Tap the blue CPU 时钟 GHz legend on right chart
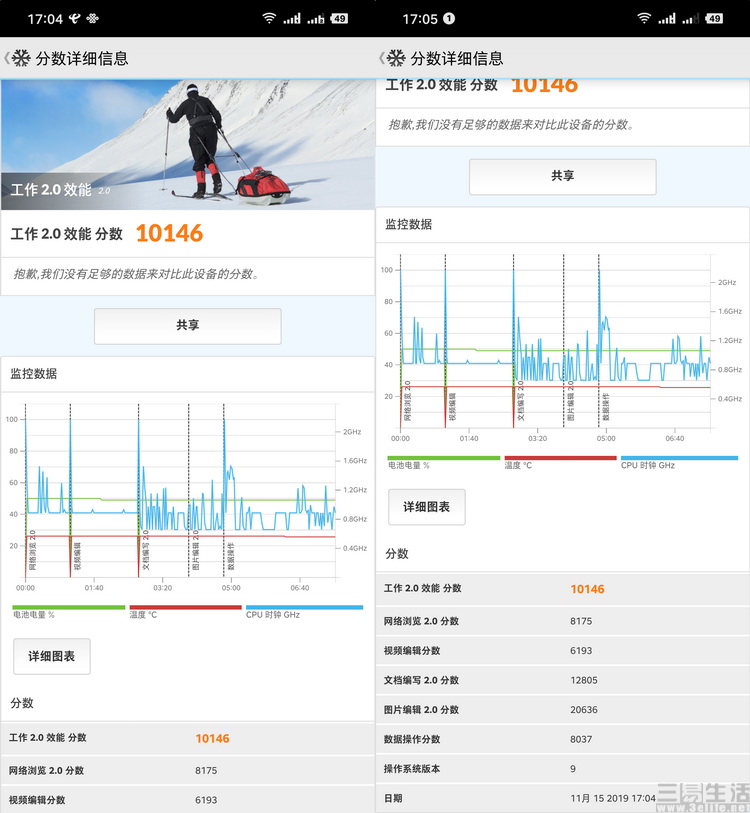The image size is (750, 813). (679, 461)
